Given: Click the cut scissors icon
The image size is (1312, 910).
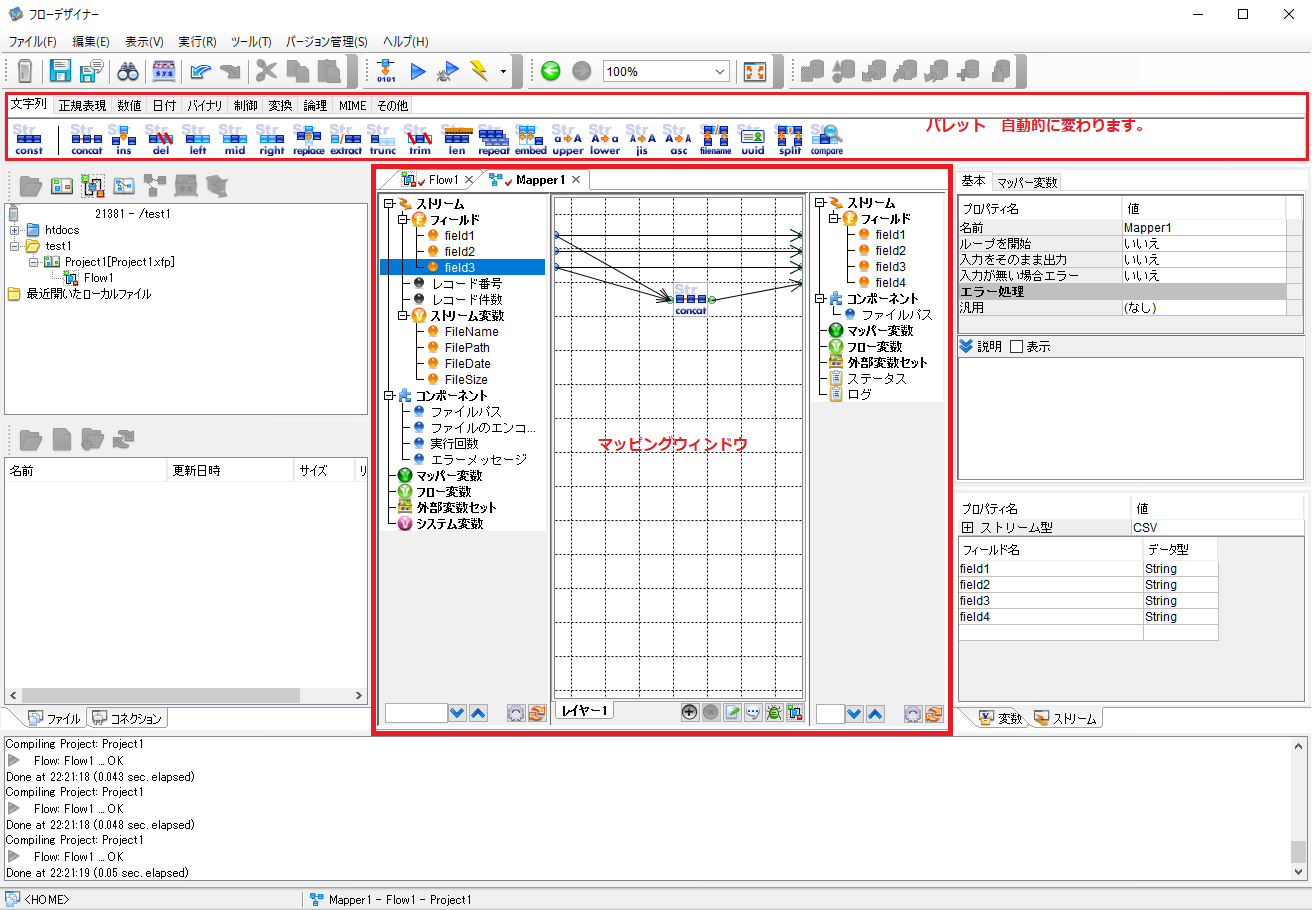Looking at the screenshot, I should coord(266,71).
